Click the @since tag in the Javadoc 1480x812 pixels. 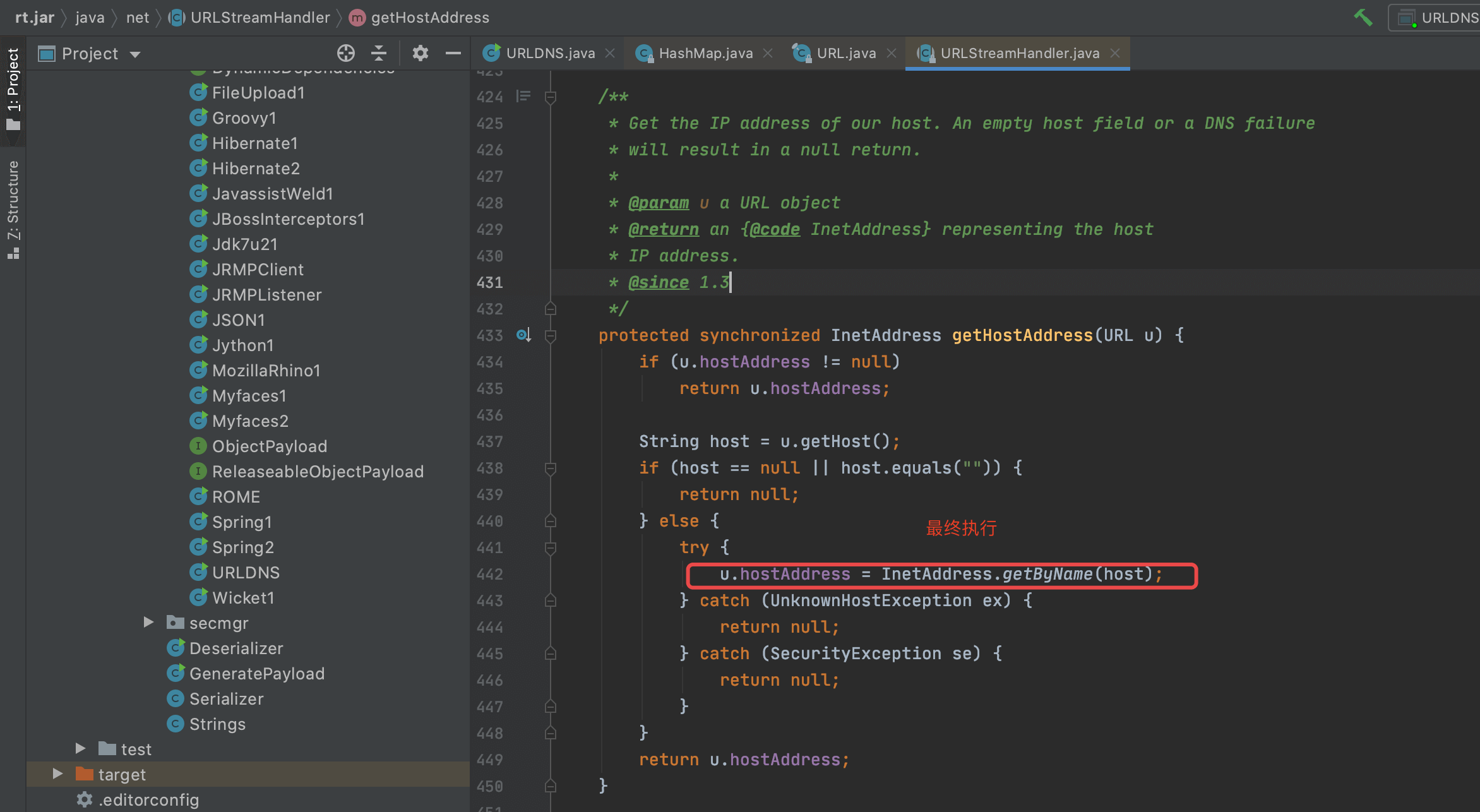pos(659,282)
